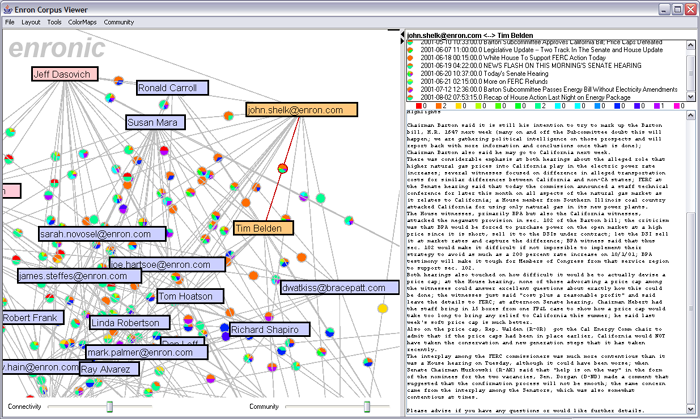Click the dwatkiss@bracepatt.com label

(x=340, y=288)
